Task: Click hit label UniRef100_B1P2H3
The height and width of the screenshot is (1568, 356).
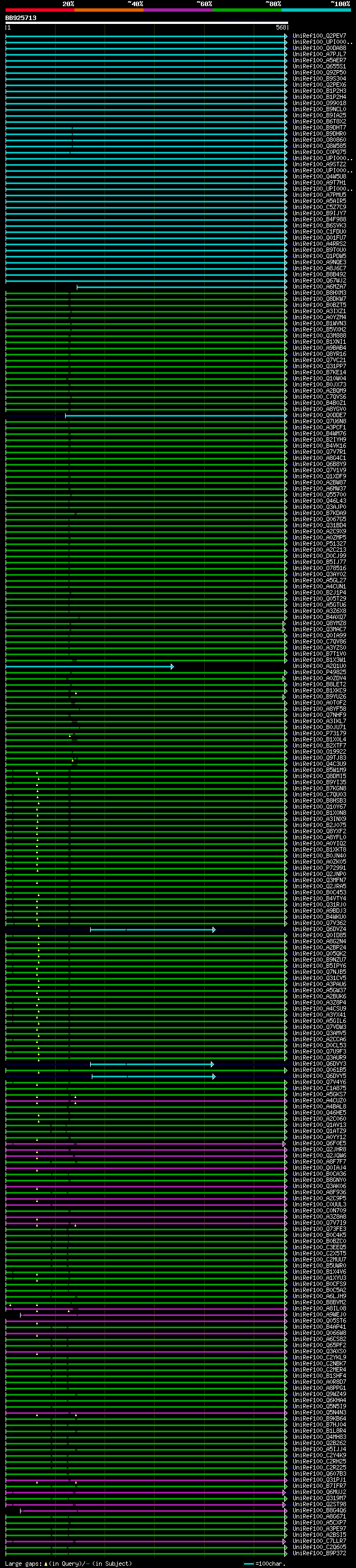Action: pos(319,91)
